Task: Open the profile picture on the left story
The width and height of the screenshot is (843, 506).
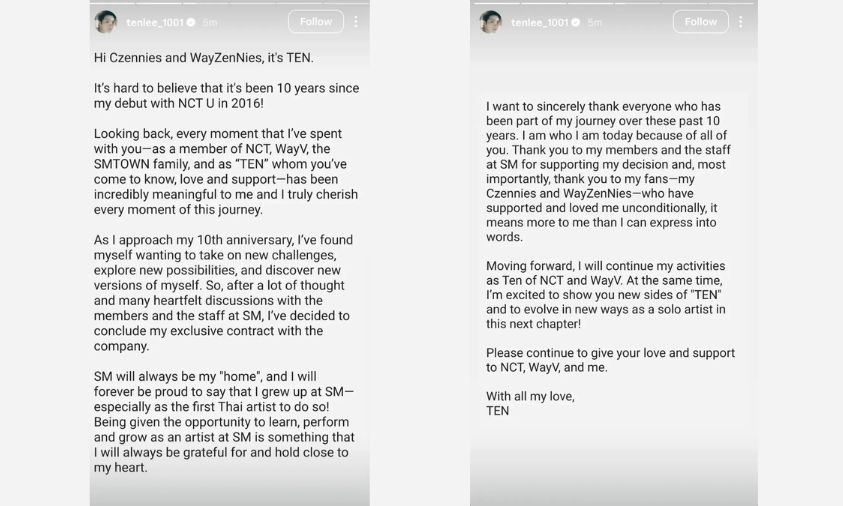Action: 105,22
